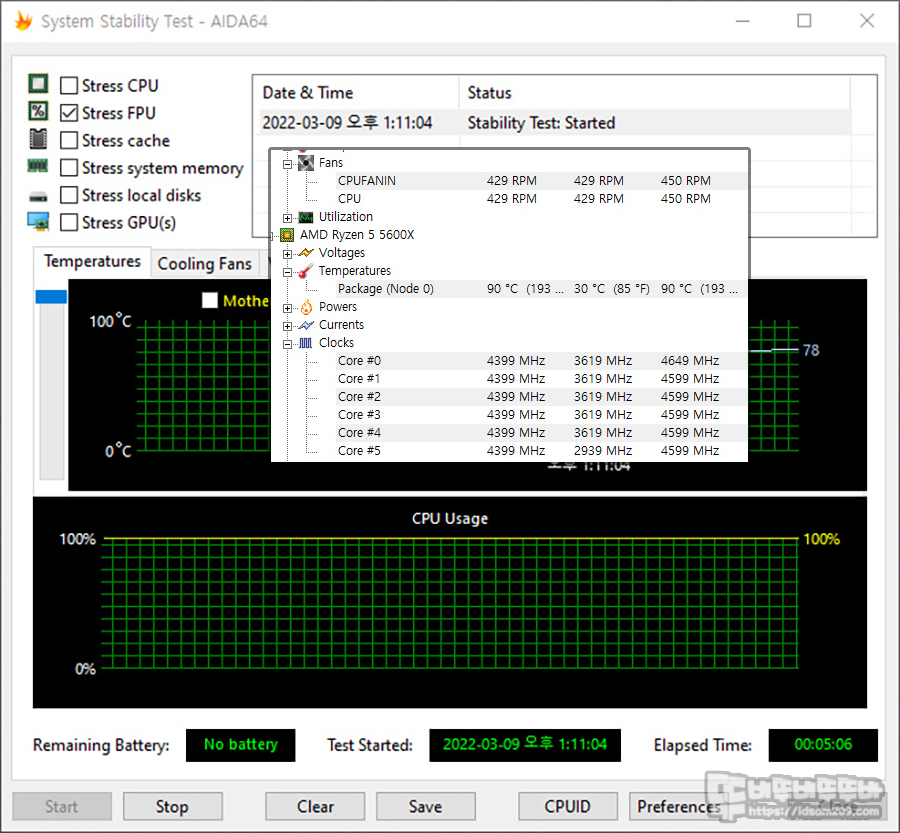Viewport: 900px width, 833px height.
Task: Click the Start button
Action: (x=62, y=807)
